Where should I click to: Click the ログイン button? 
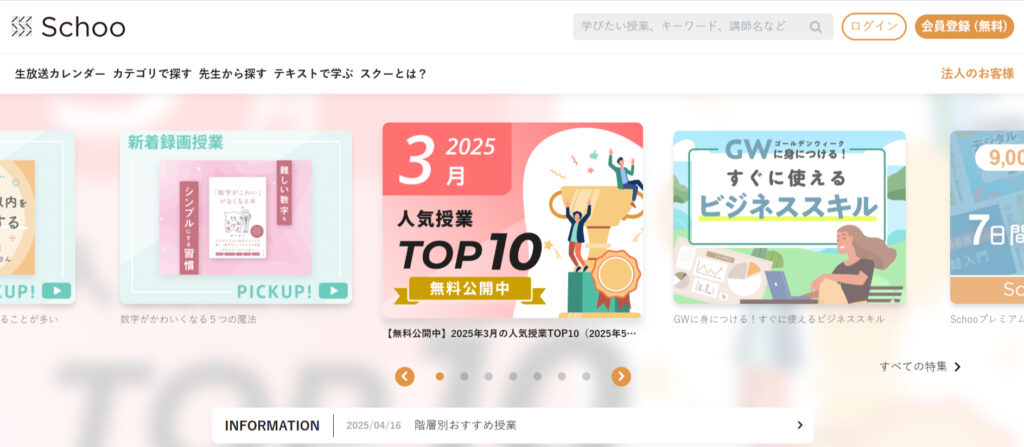874,27
